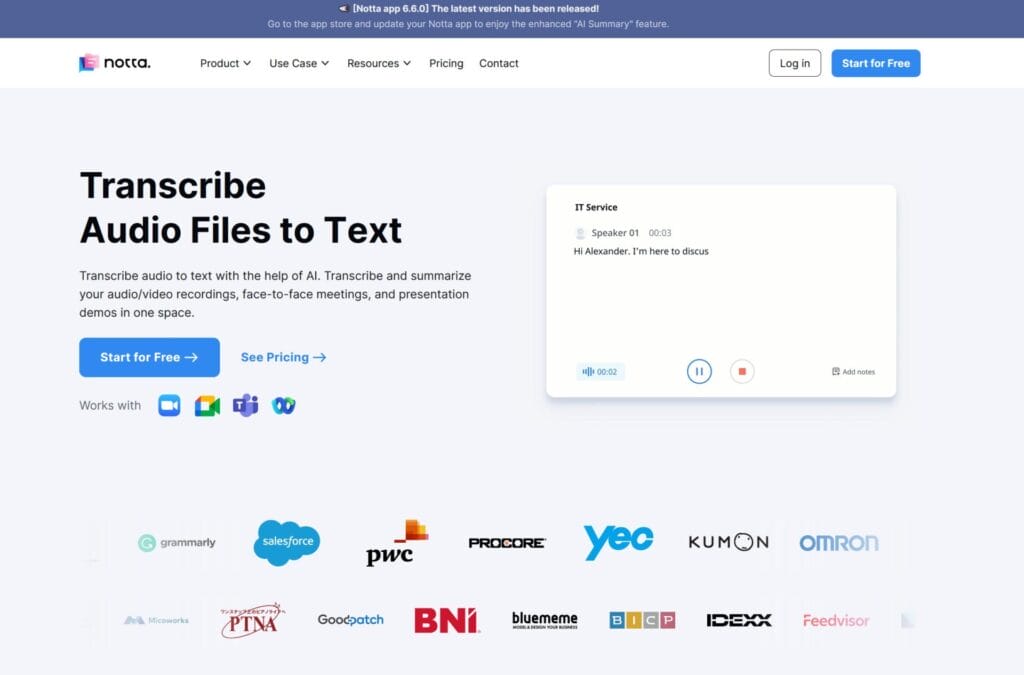Click the audio waveform timer showing 00:02
The width and height of the screenshot is (1024, 675).
(x=600, y=371)
